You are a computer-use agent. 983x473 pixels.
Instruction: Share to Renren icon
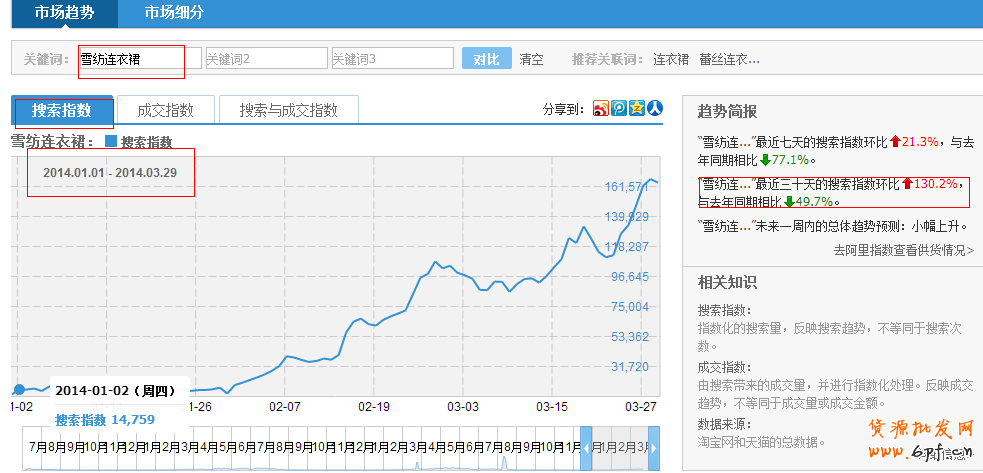[x=655, y=109]
